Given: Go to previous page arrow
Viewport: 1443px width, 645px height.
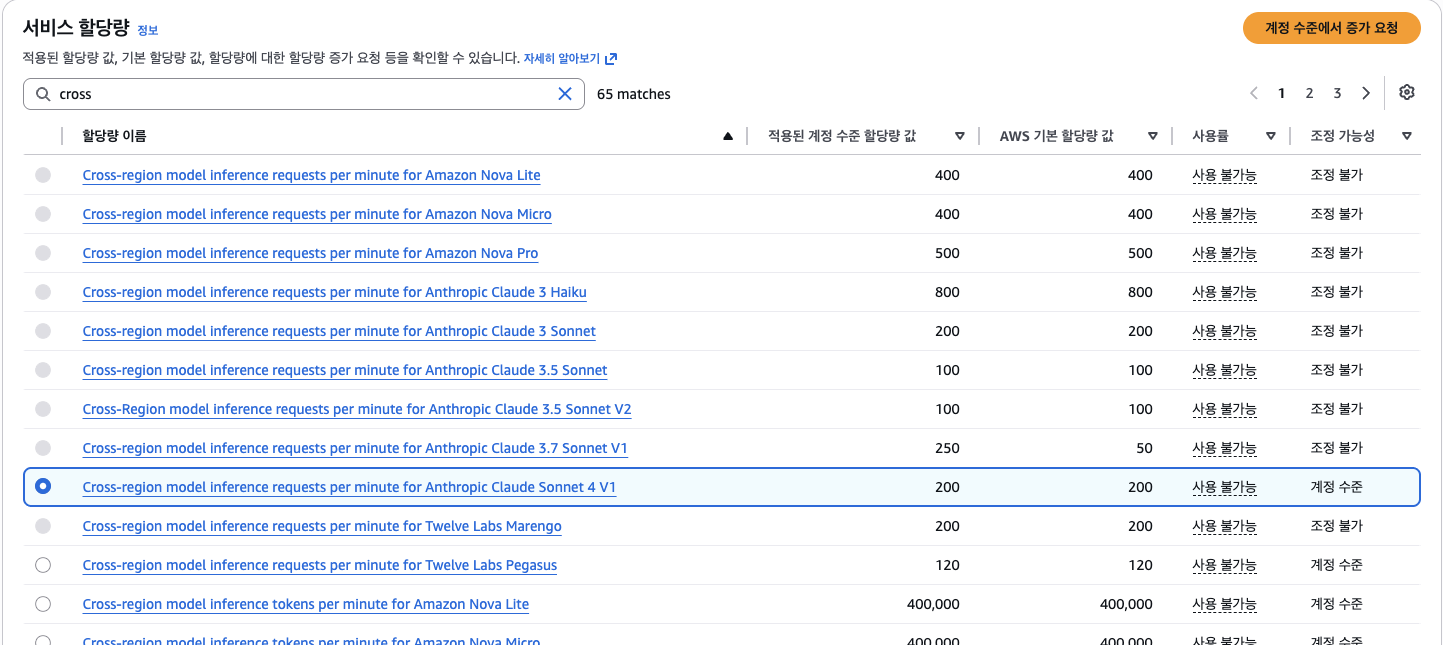Looking at the screenshot, I should pos(1254,94).
